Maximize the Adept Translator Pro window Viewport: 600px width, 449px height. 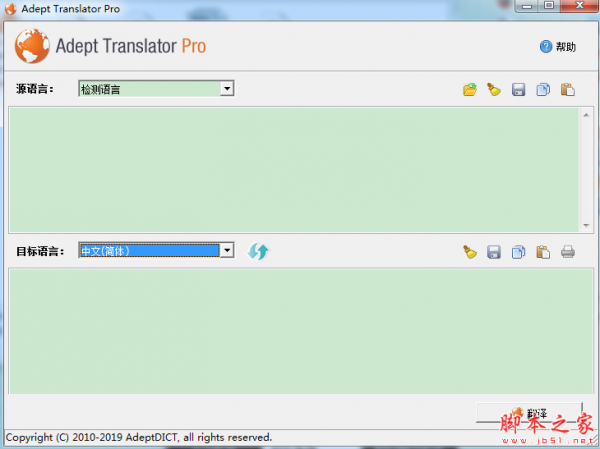coord(549,6)
